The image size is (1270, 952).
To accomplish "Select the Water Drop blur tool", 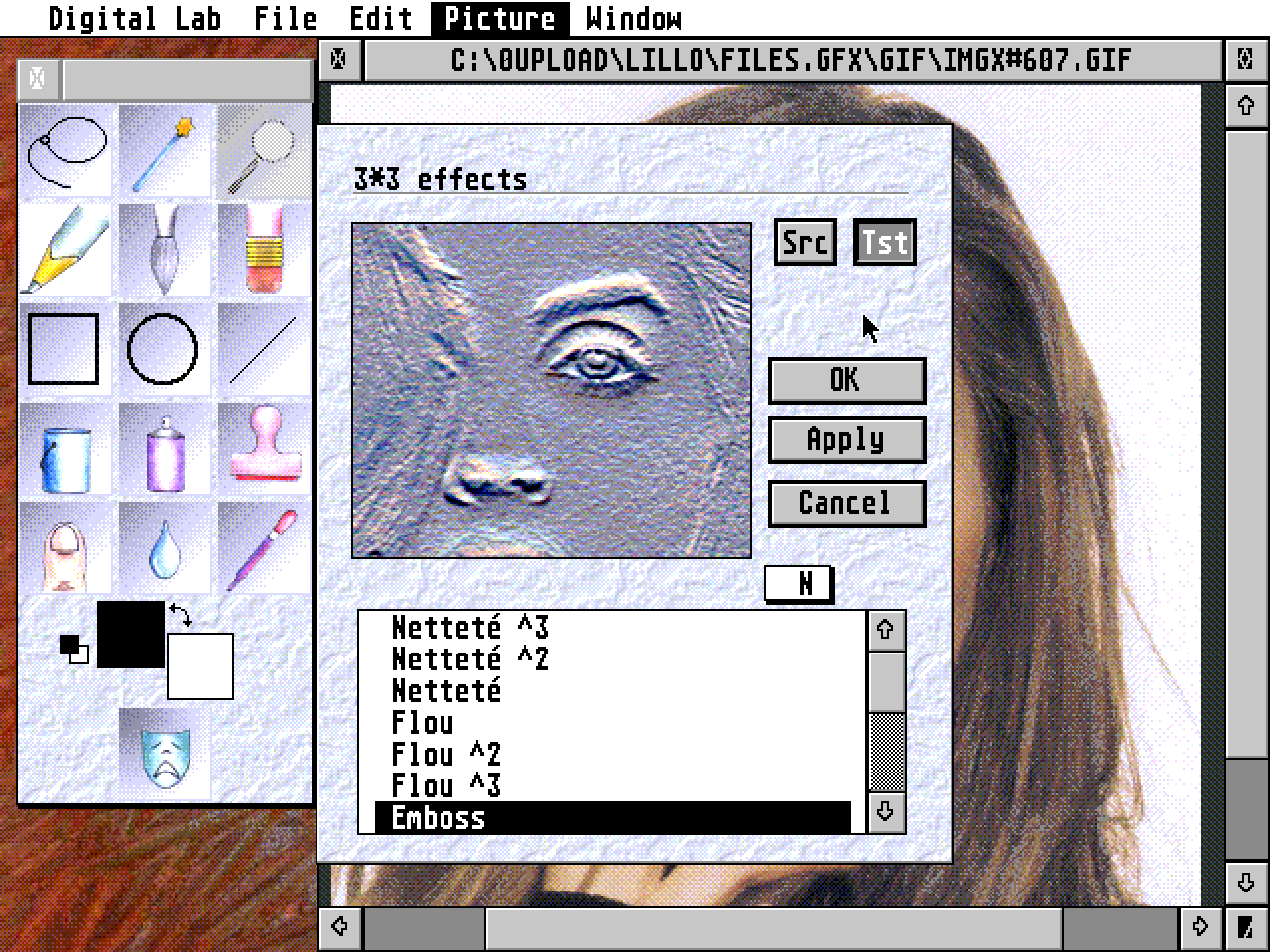I will point(164,545).
